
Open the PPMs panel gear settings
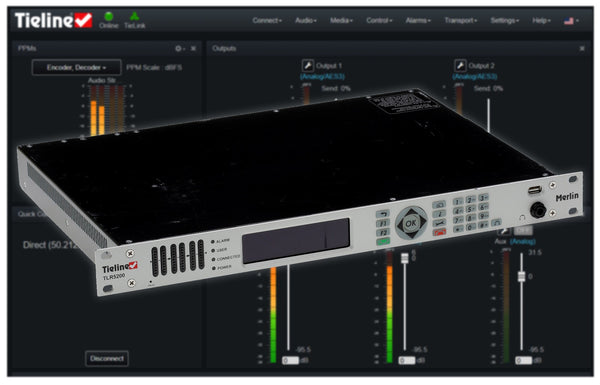179,49
